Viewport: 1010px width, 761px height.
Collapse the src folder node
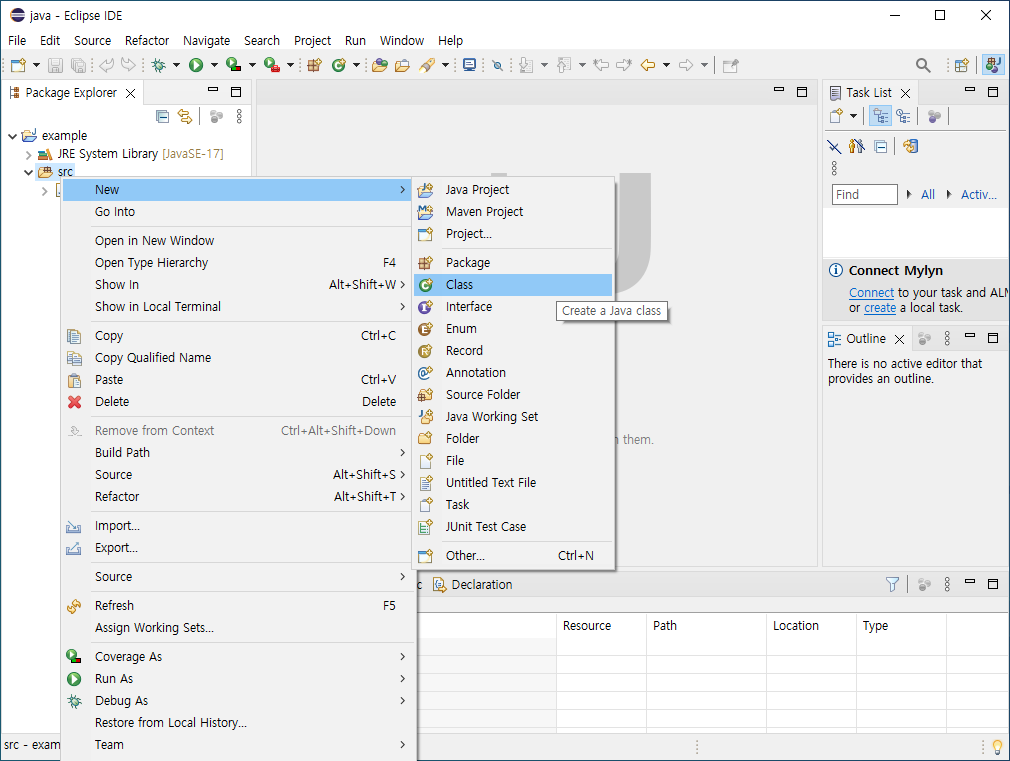click(x=28, y=172)
